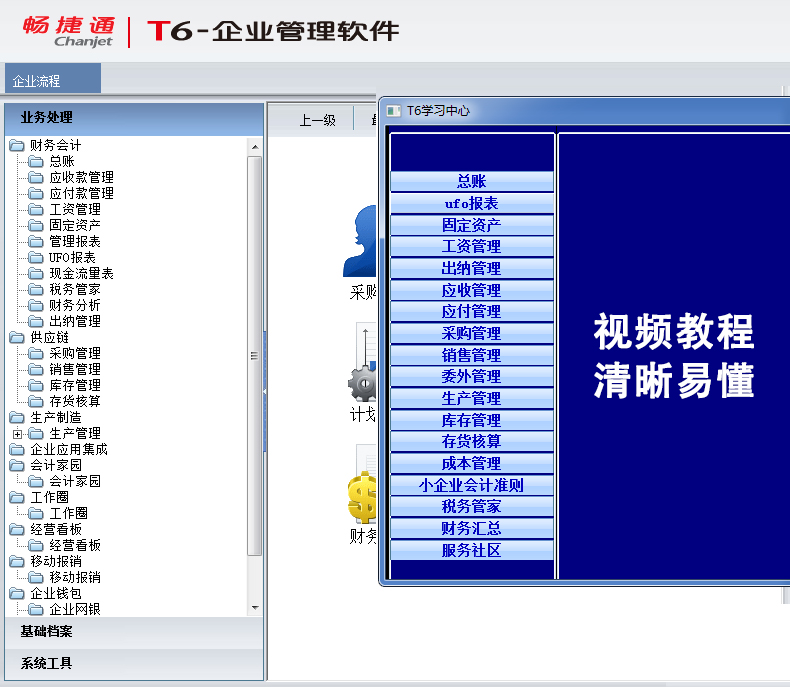This screenshot has height=687, width=790.
Task: Select 小企业会计准则 in learning center menu
Action: (471, 485)
